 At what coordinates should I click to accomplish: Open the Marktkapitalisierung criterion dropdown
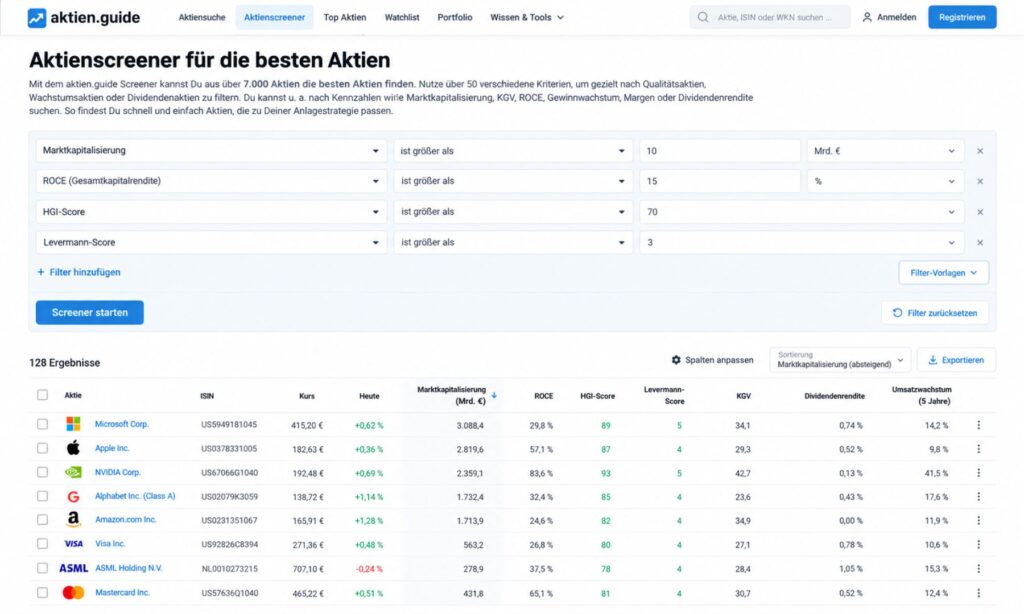pos(211,151)
